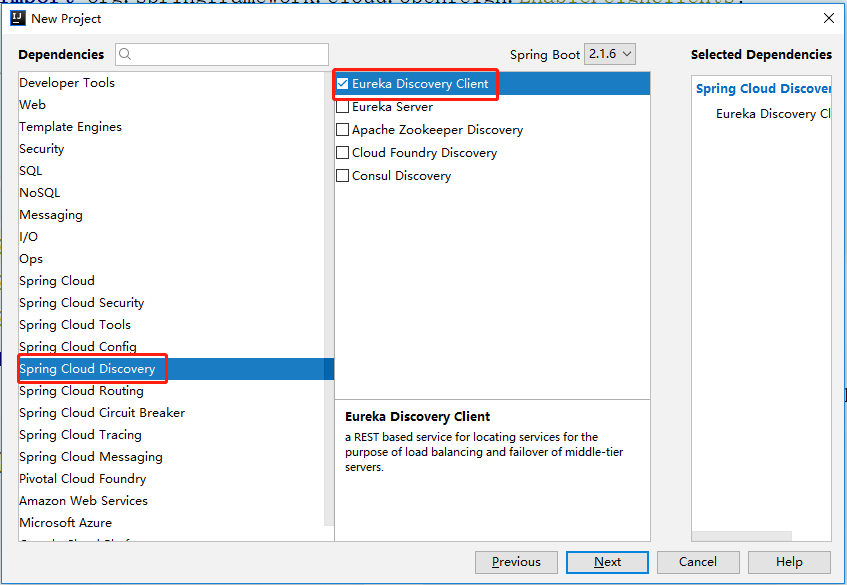Viewport: 847px width, 585px height.
Task: Click Spring Cloud Discovery group in Selected Dependencies
Action: coord(763,89)
